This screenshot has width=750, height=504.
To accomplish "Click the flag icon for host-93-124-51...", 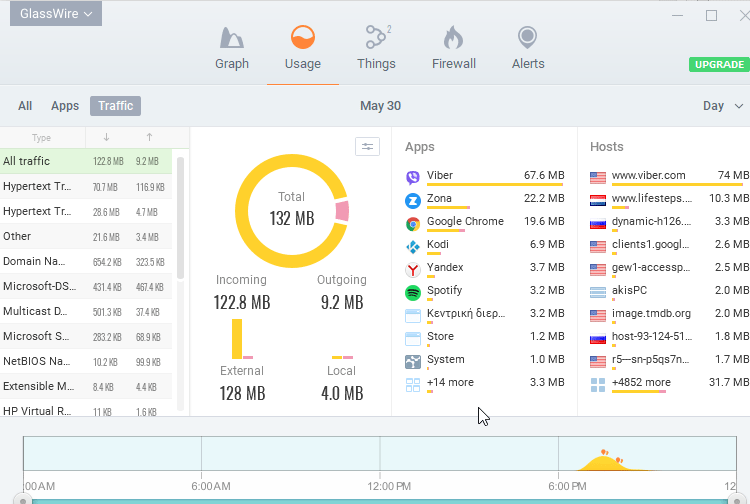I will 598,339.
